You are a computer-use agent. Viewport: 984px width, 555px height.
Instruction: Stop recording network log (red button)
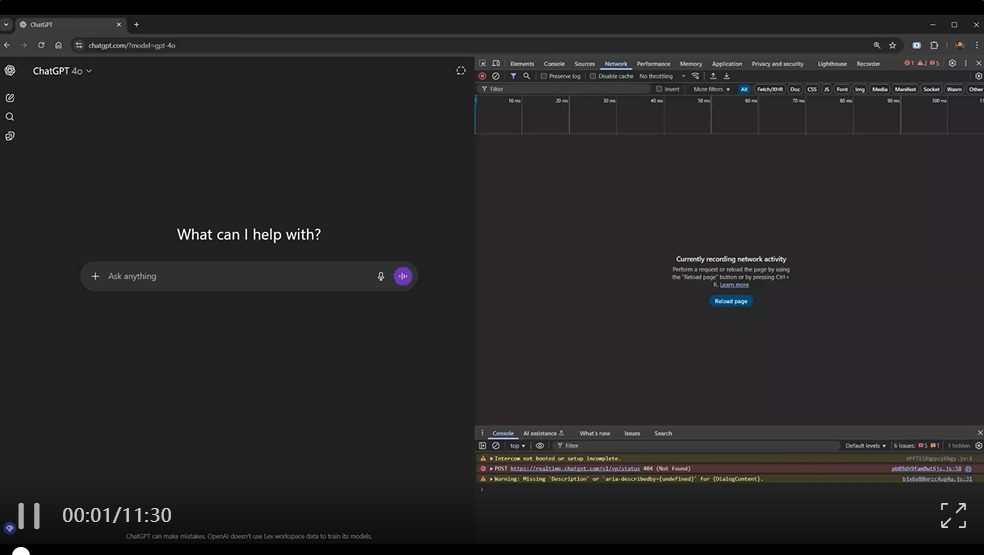pyautogui.click(x=483, y=76)
